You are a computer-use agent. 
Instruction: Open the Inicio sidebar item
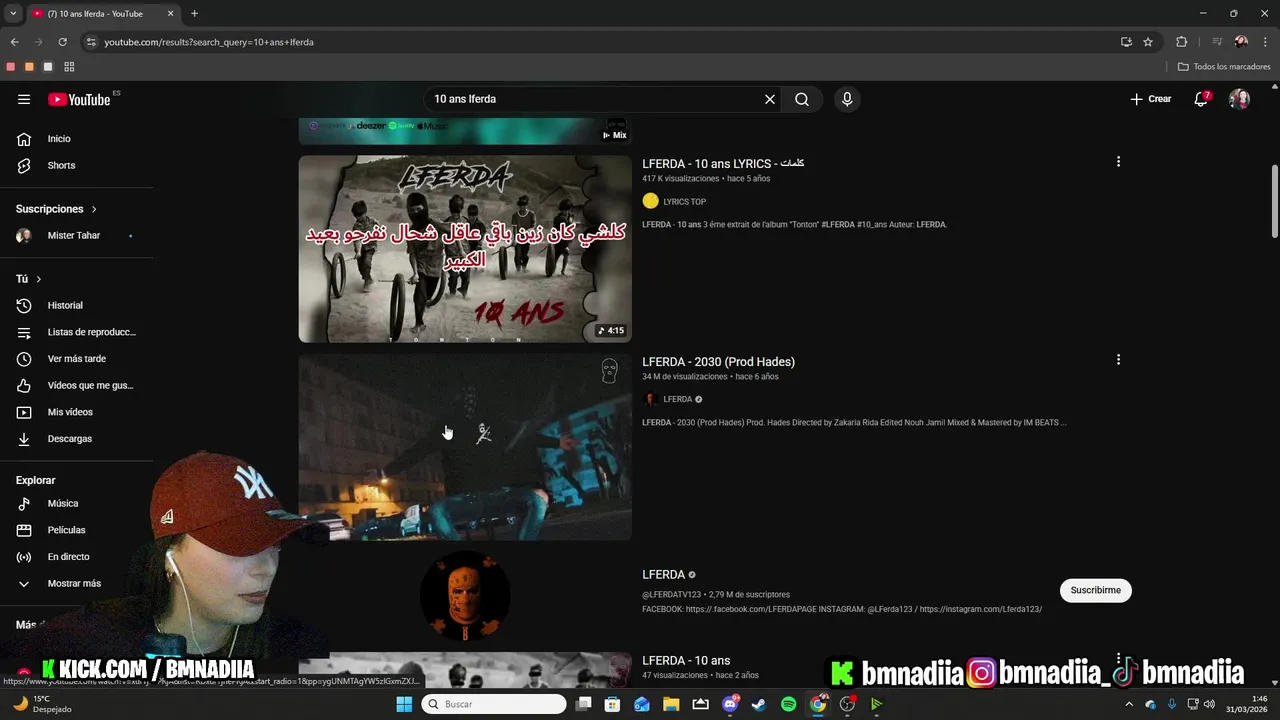click(x=76, y=139)
